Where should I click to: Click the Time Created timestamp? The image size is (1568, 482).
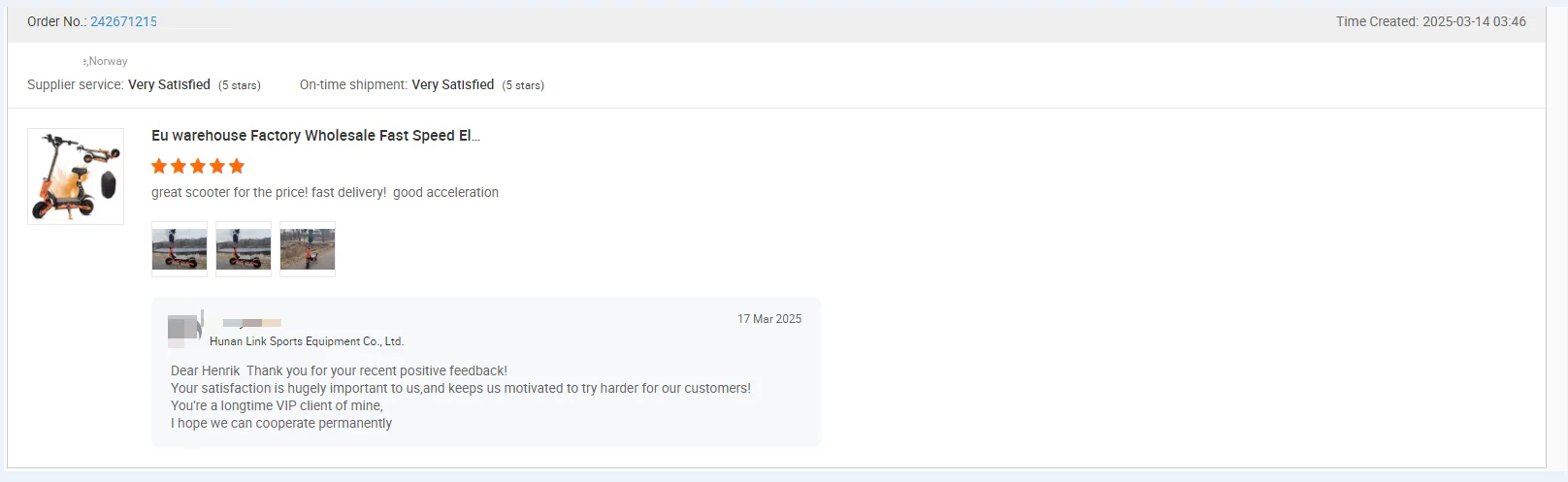pos(1430,21)
